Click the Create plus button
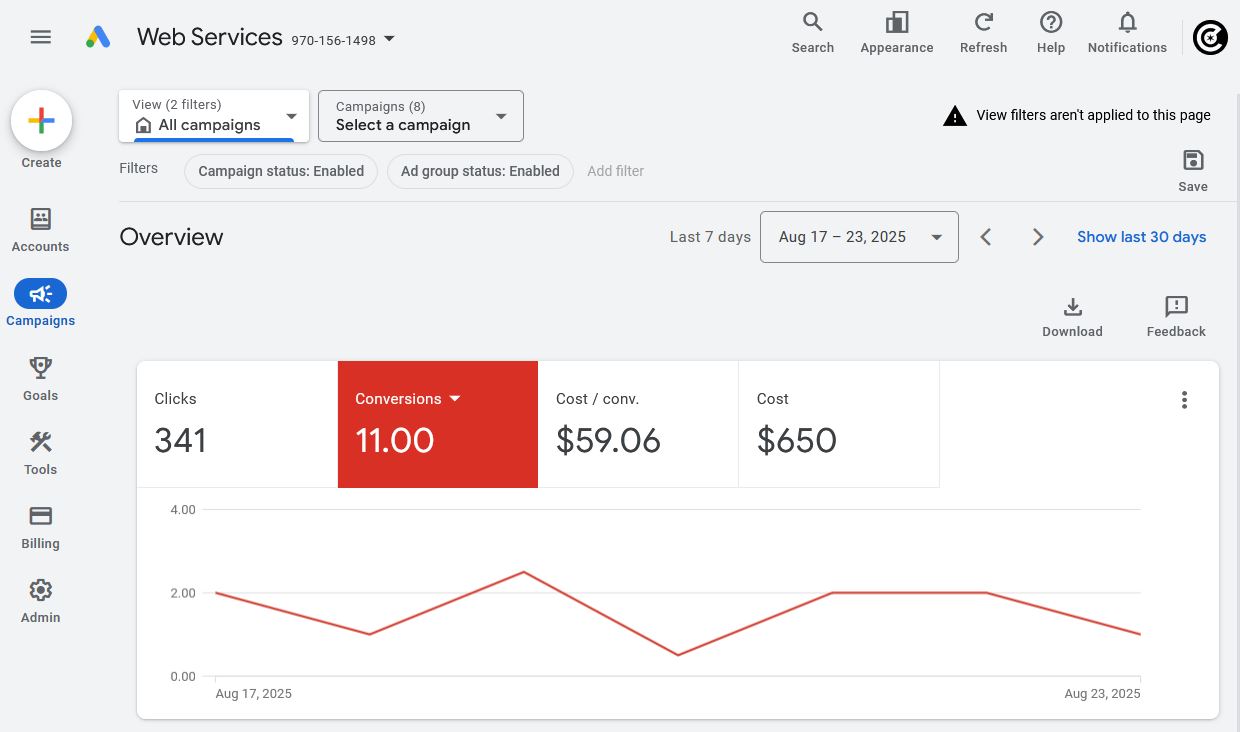1240x732 pixels. [41, 121]
